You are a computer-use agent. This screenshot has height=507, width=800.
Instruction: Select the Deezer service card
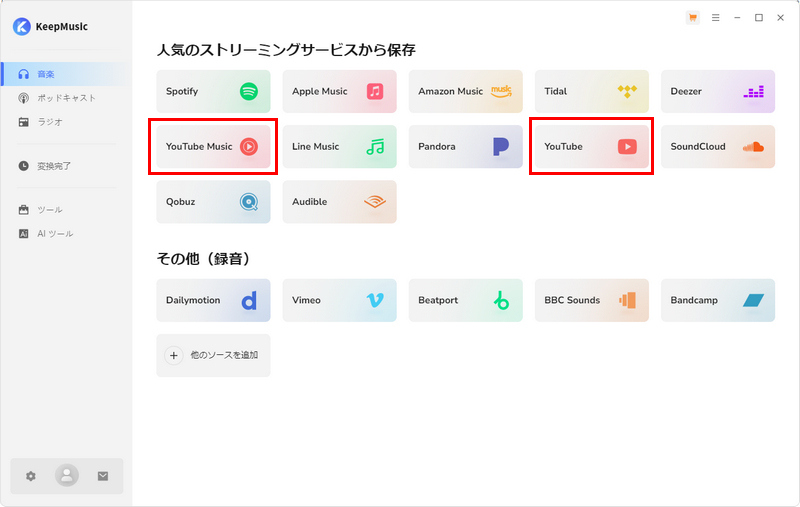click(x=718, y=91)
